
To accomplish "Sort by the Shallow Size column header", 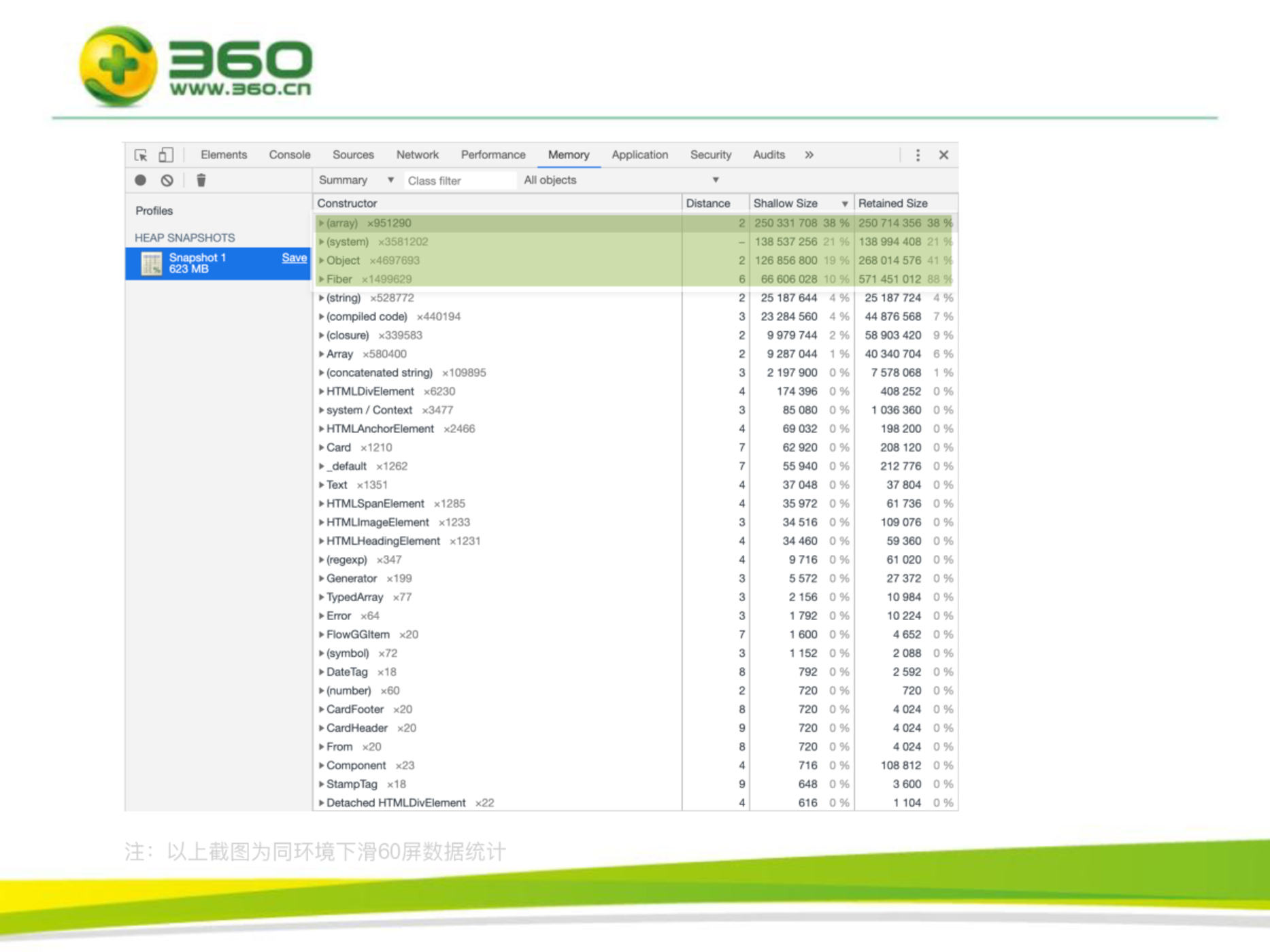I will [786, 203].
